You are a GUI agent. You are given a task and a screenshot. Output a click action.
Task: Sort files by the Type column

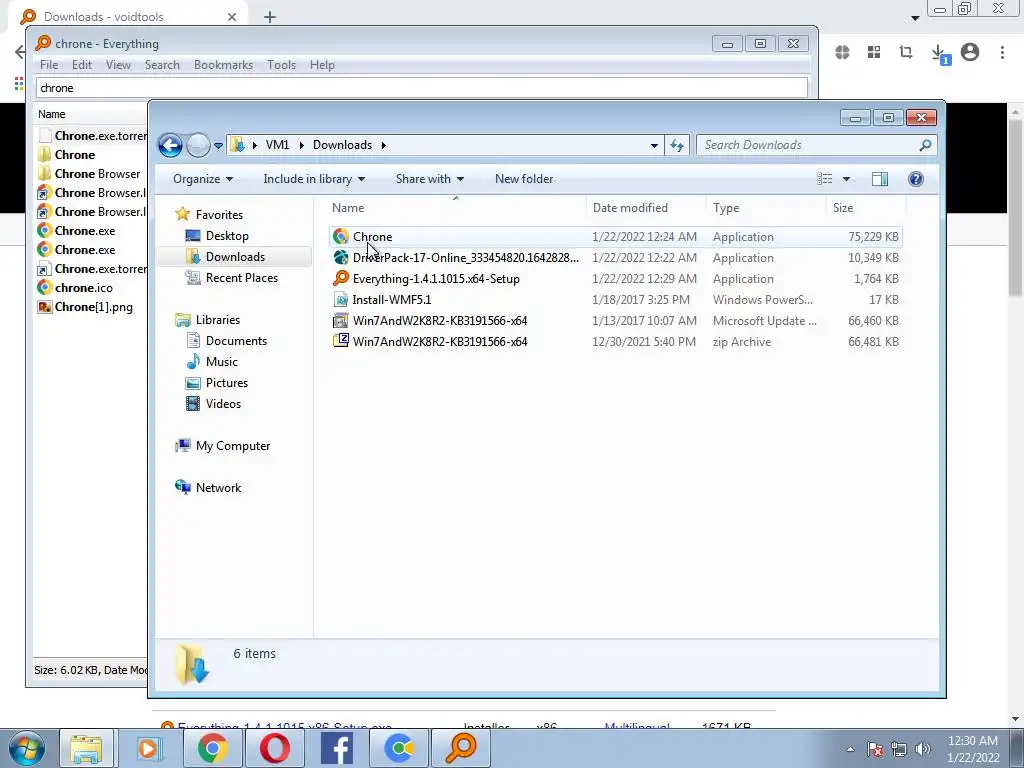click(766, 208)
